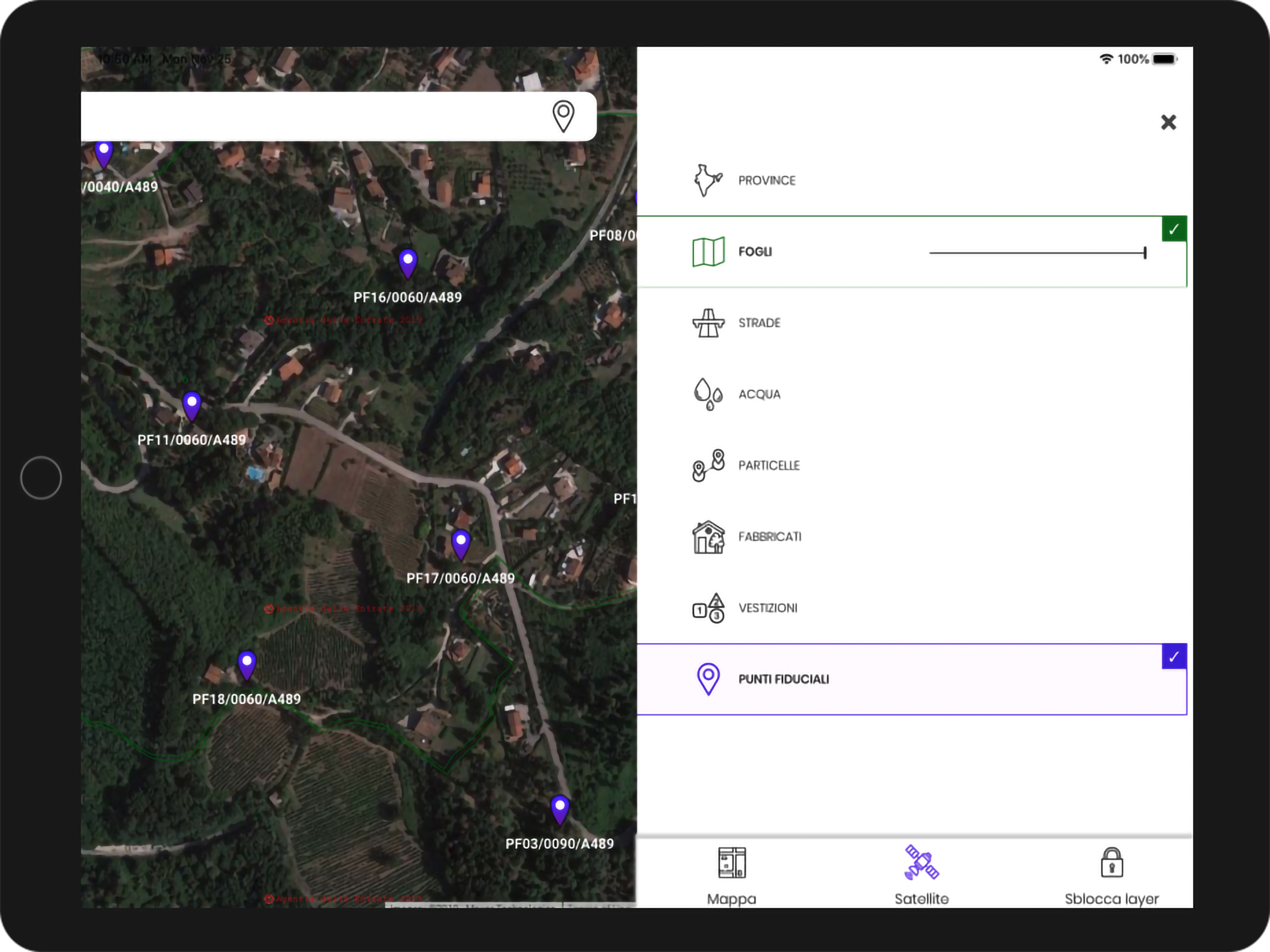Select the STRADE layer label
1270x952 pixels.
pyautogui.click(x=759, y=323)
